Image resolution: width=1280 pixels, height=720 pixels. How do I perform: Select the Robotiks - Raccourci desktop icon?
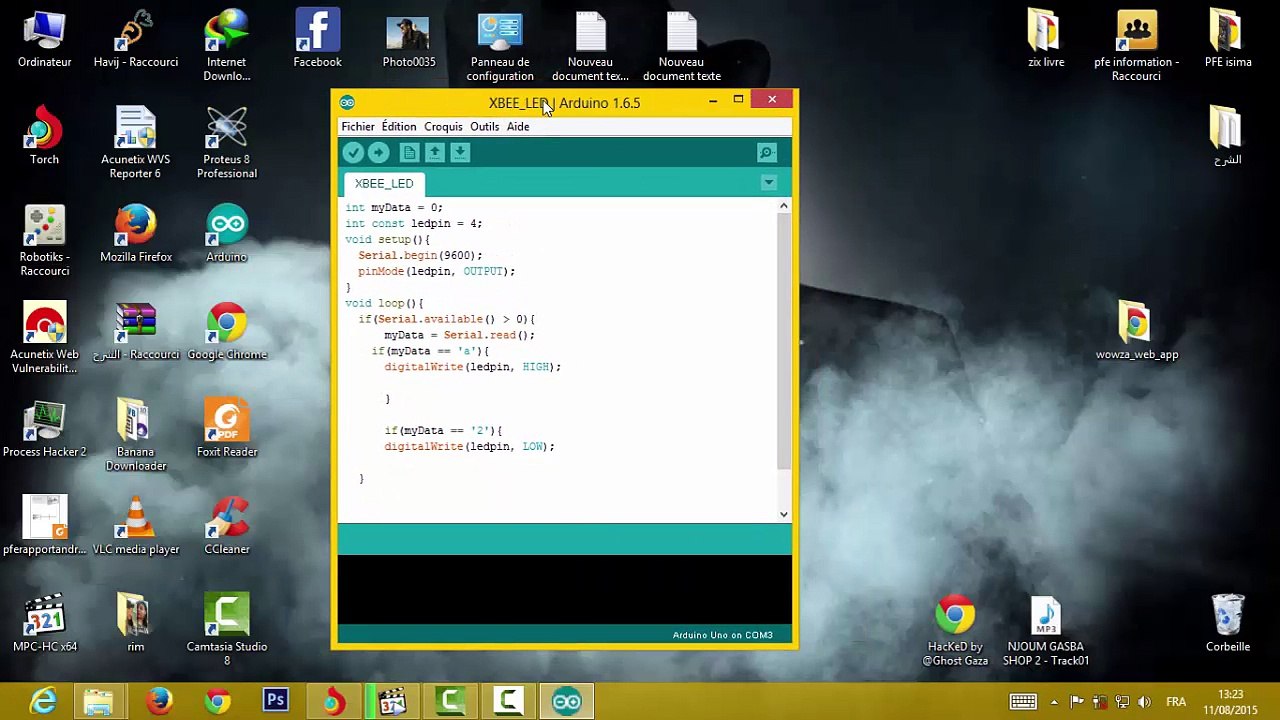point(44,240)
